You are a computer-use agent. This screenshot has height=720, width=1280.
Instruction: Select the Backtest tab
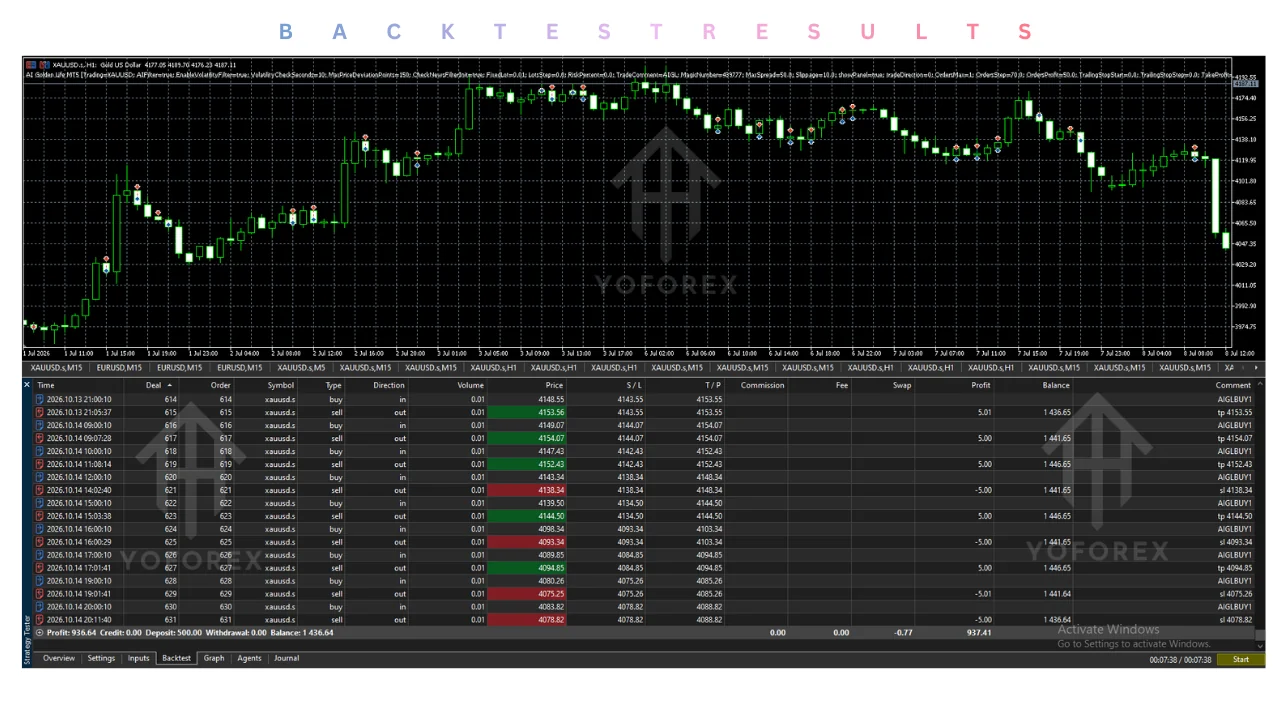[177, 658]
